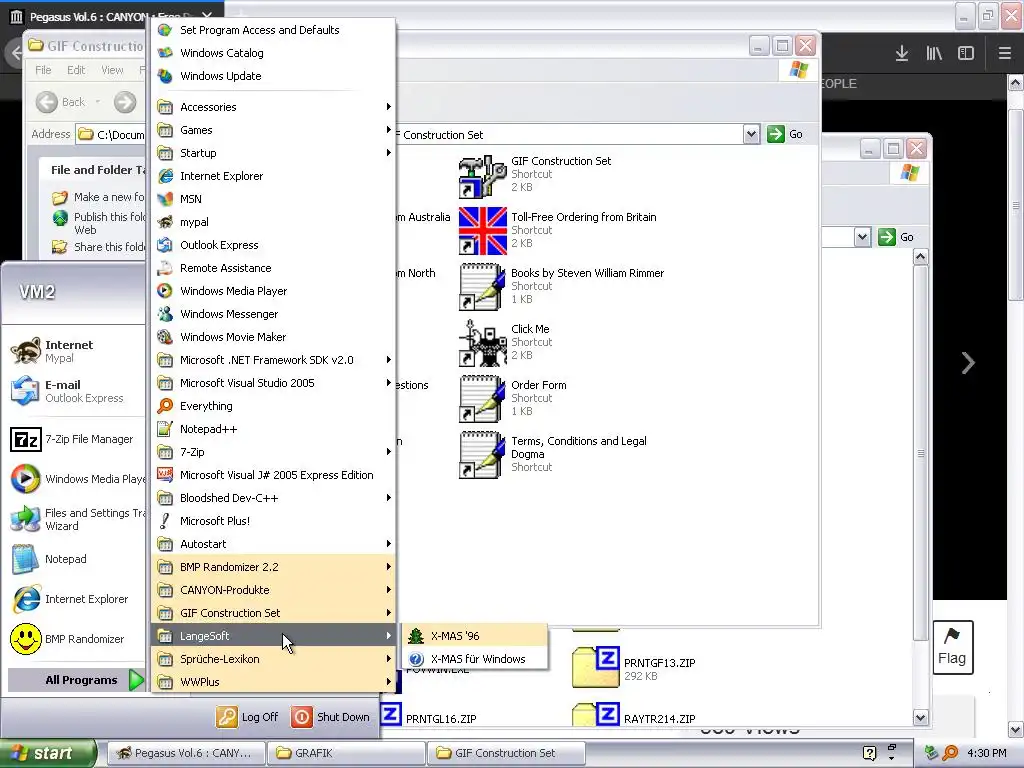Open X-MAS für Windows help file
The height and width of the screenshot is (768, 1024).
(x=474, y=658)
